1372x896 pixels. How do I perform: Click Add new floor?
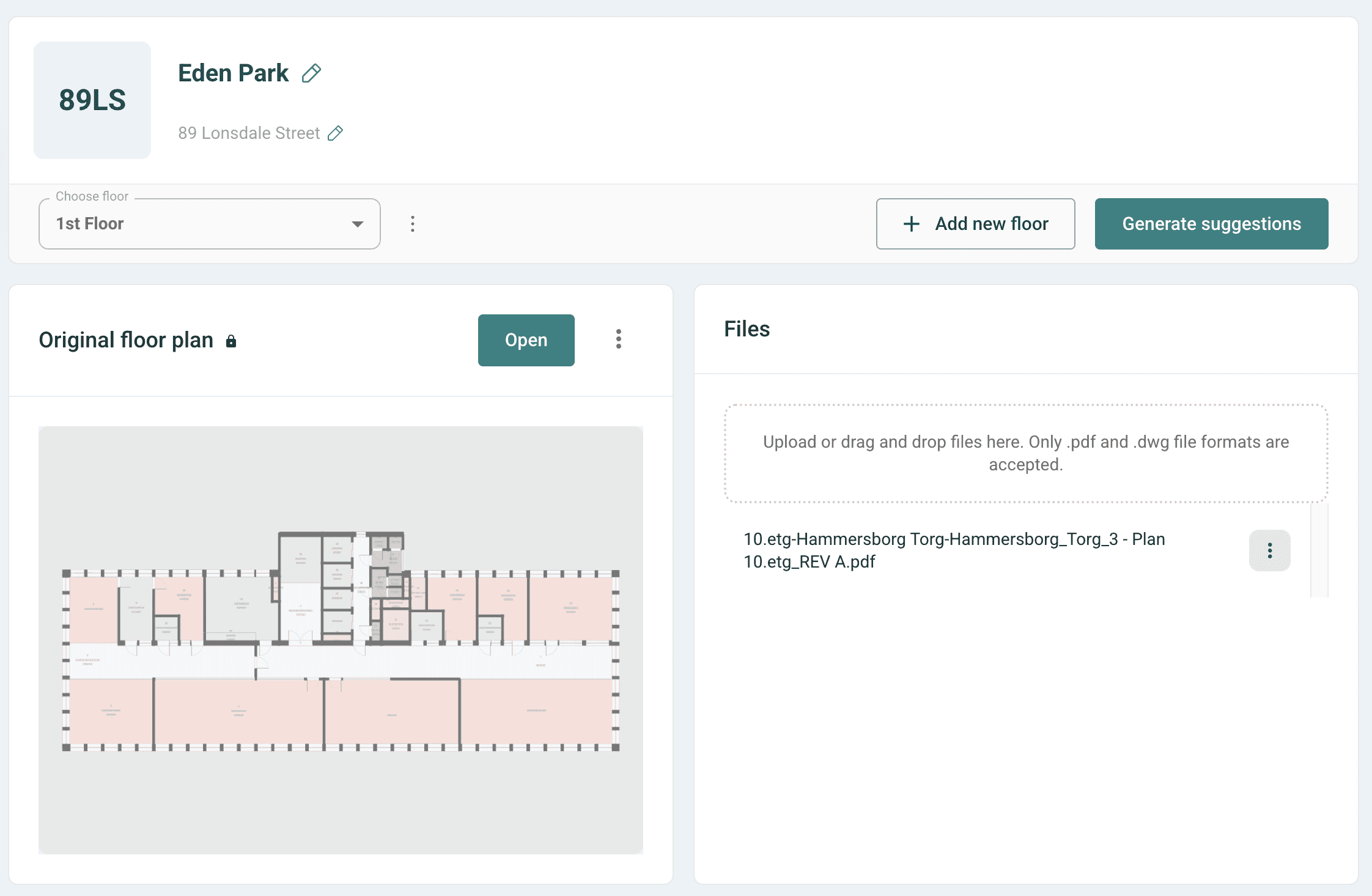(975, 224)
